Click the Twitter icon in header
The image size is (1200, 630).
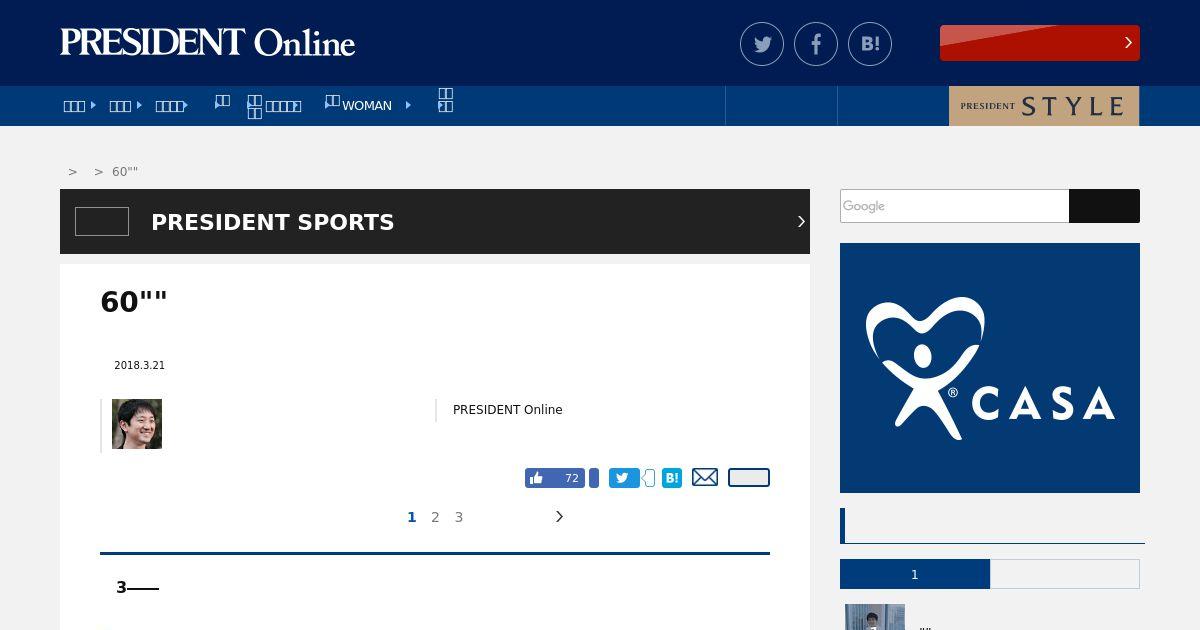(x=762, y=44)
